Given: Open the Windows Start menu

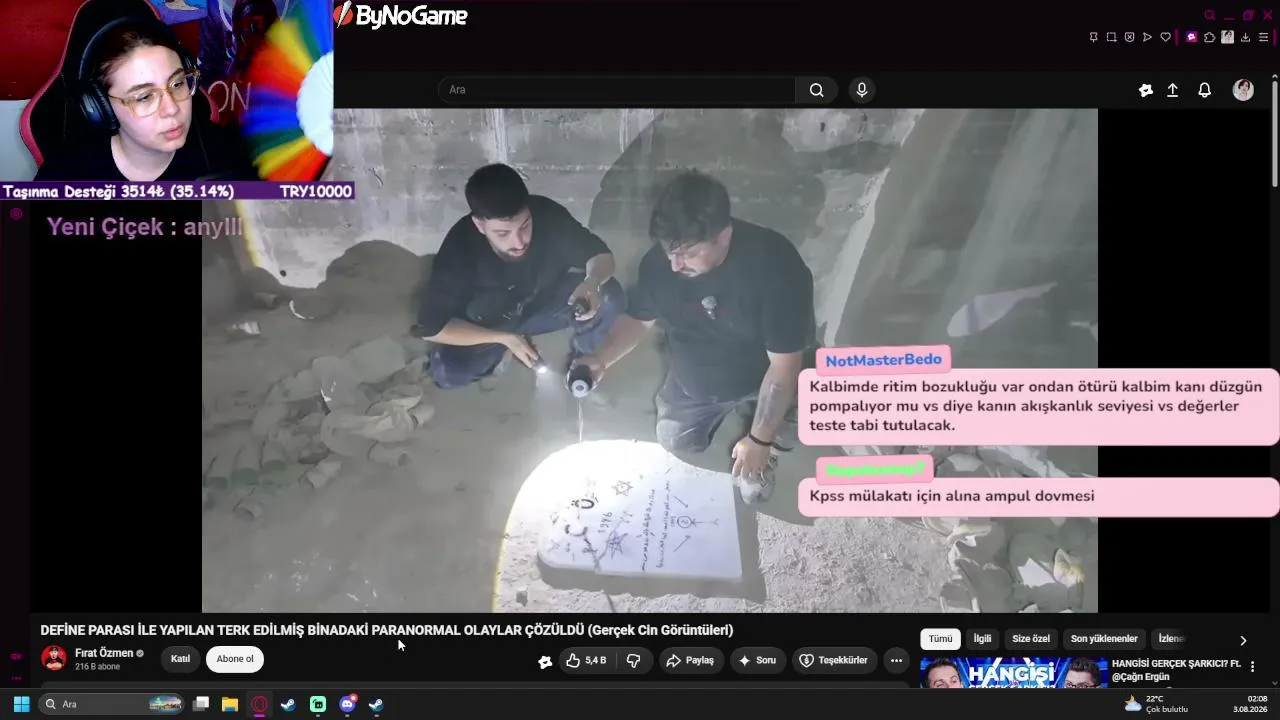Looking at the screenshot, I should (x=21, y=704).
